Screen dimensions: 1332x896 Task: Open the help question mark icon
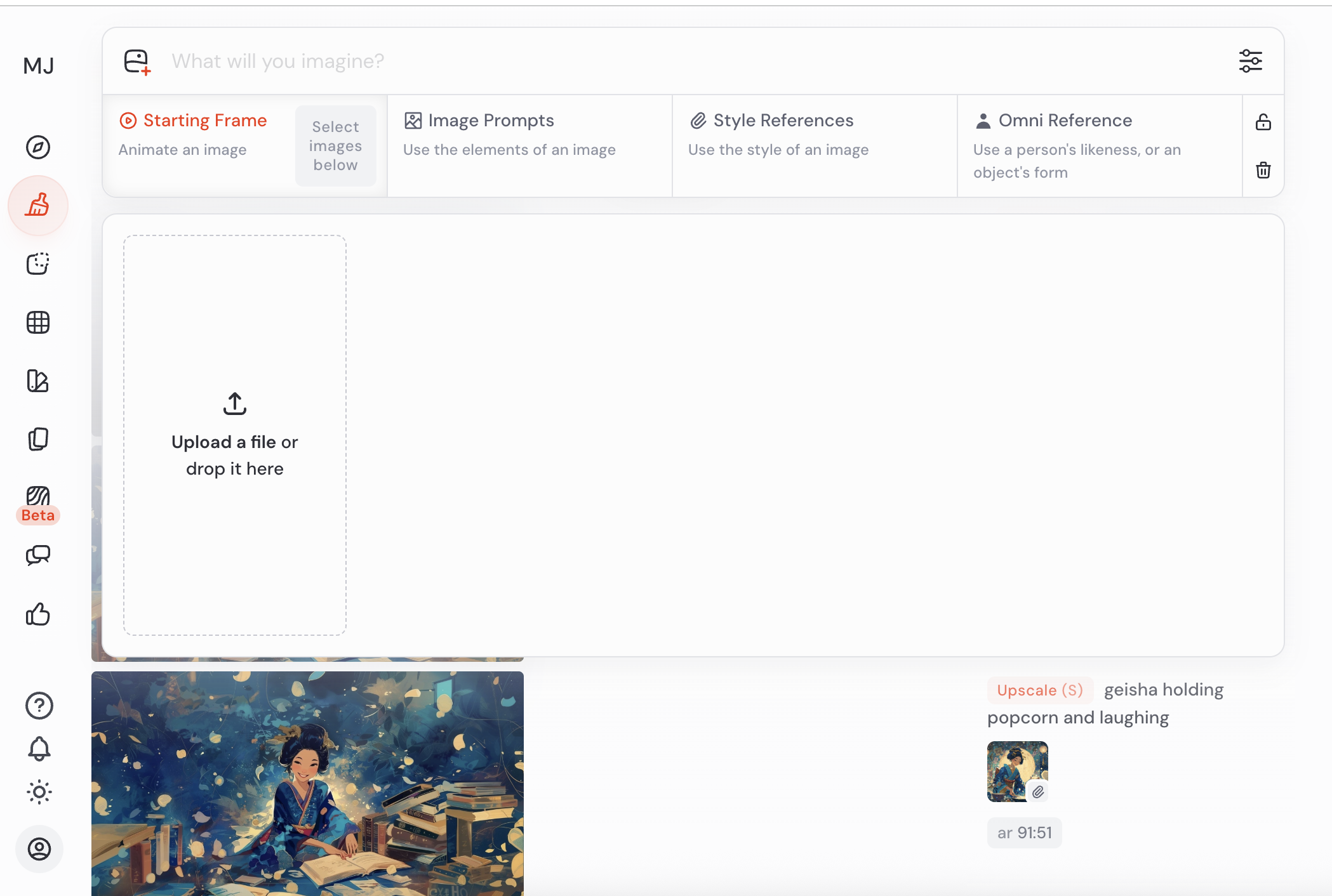[39, 705]
